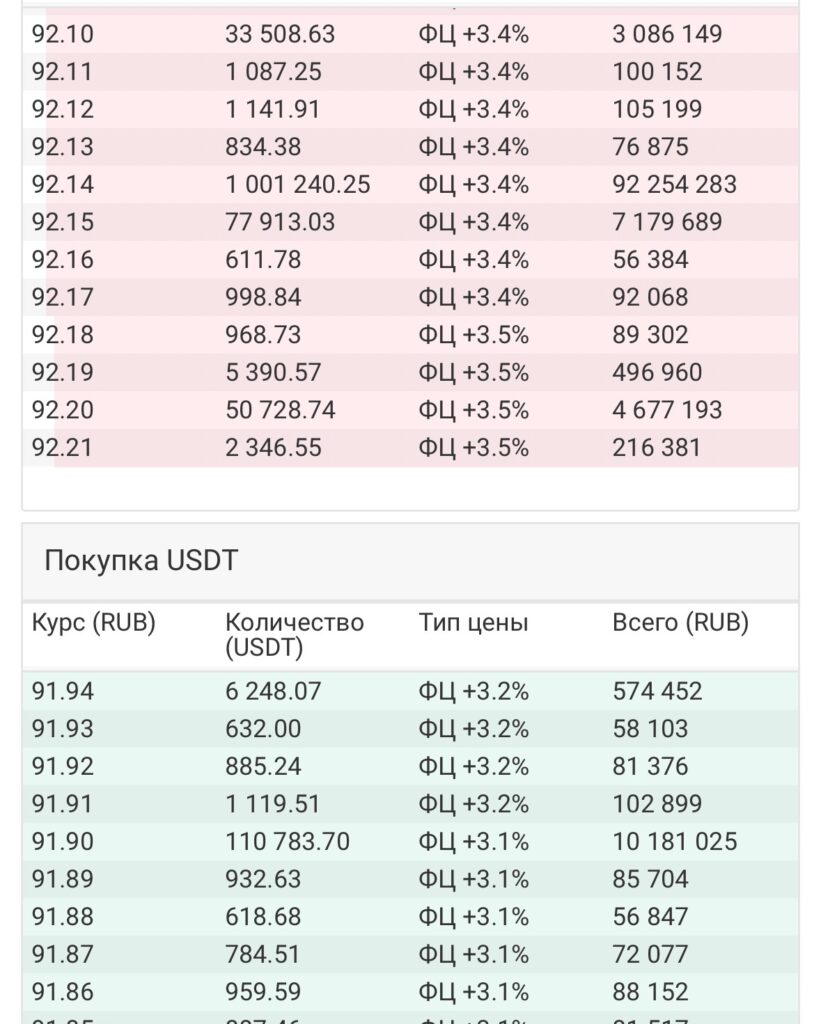821x1024 pixels.
Task: Select the 92.14 sell order row
Action: [410, 184]
